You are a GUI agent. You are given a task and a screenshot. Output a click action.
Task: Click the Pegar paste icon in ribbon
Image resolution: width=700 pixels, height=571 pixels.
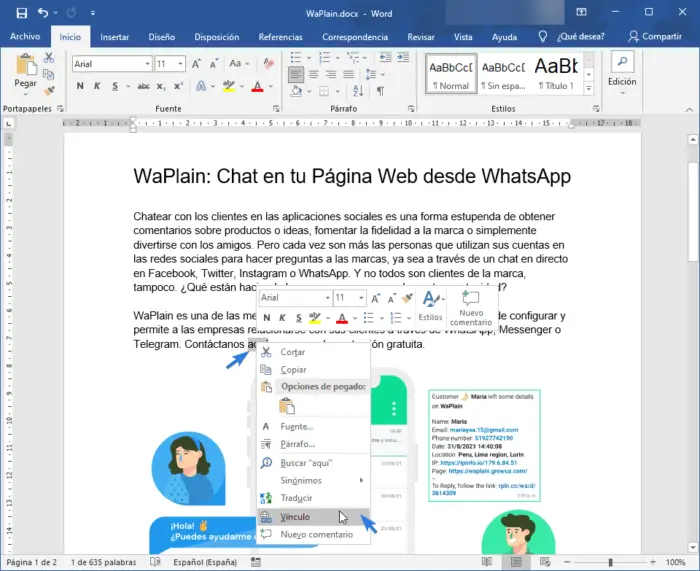[x=25, y=66]
